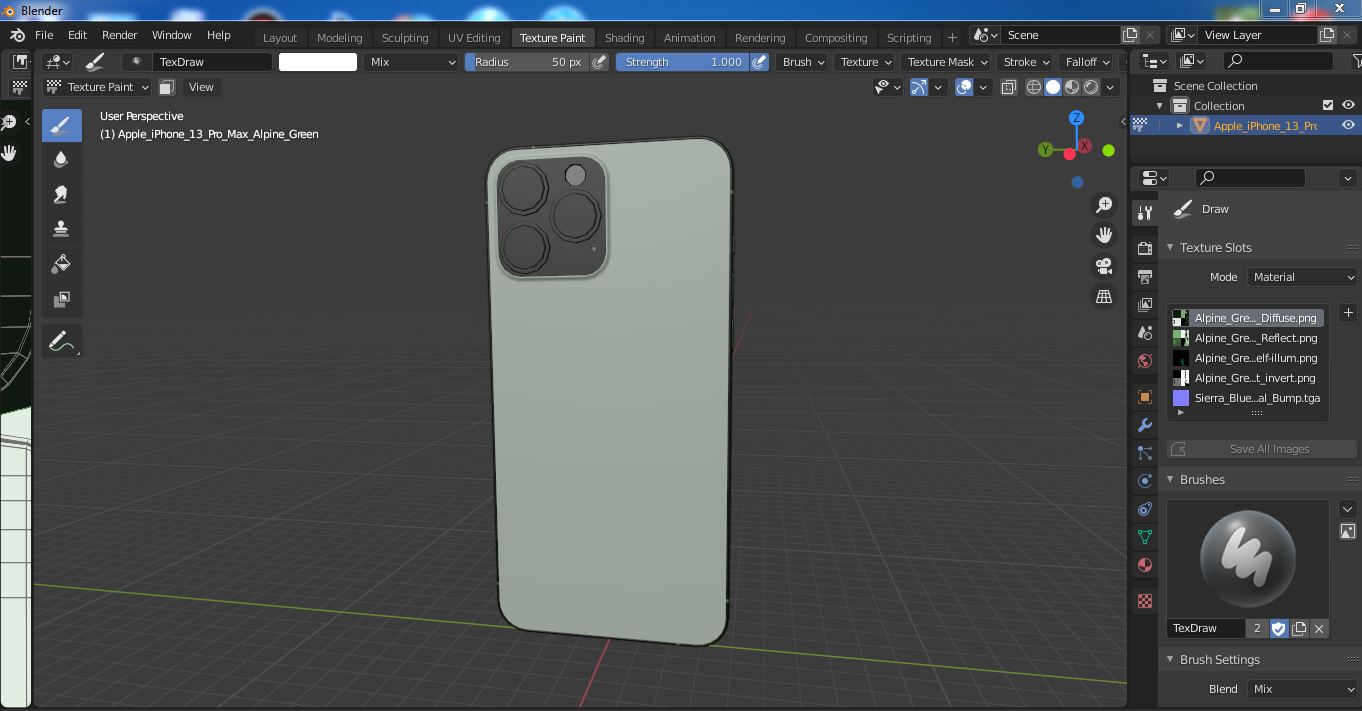Open the Texture Mask popover
This screenshot has width=1362, height=711.
(946, 62)
